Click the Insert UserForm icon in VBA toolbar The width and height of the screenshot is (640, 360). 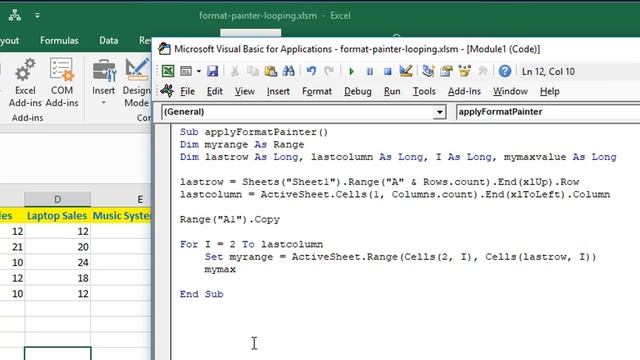click(x=186, y=71)
